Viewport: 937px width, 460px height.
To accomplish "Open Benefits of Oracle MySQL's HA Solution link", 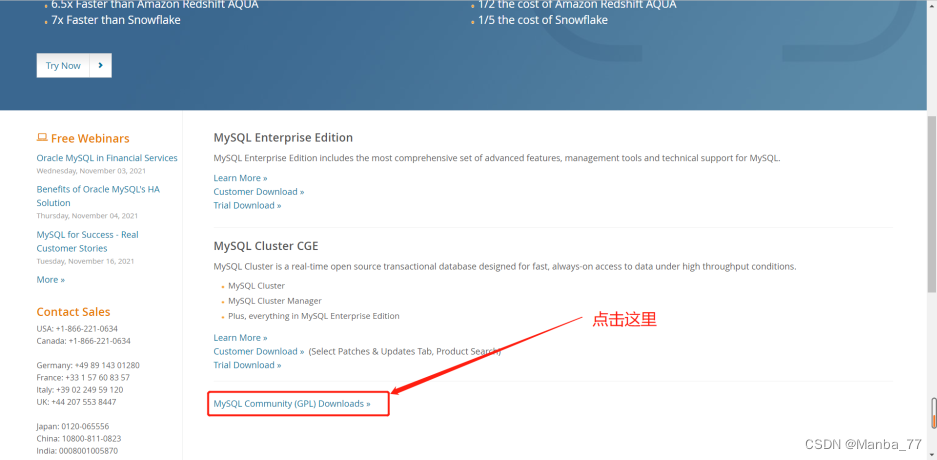I will (x=98, y=196).
